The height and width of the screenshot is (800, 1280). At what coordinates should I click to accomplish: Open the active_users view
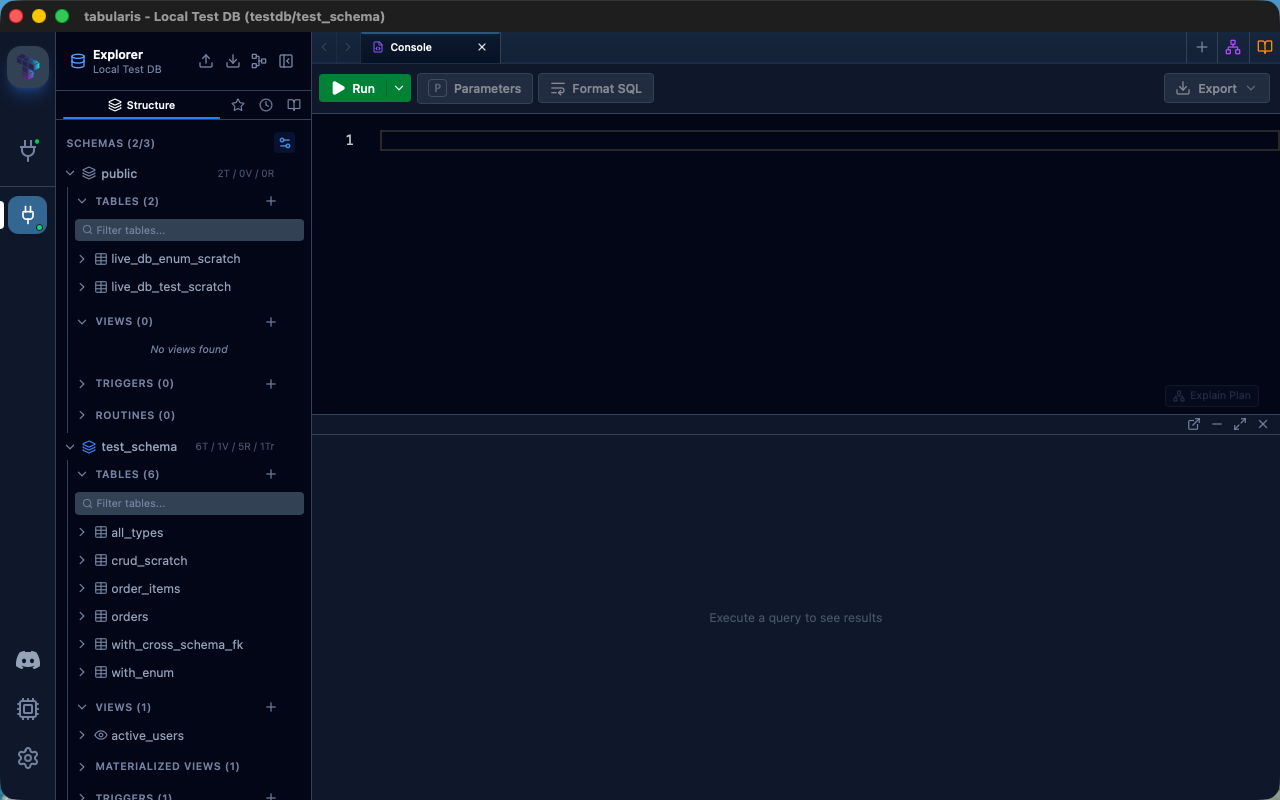click(x=147, y=736)
